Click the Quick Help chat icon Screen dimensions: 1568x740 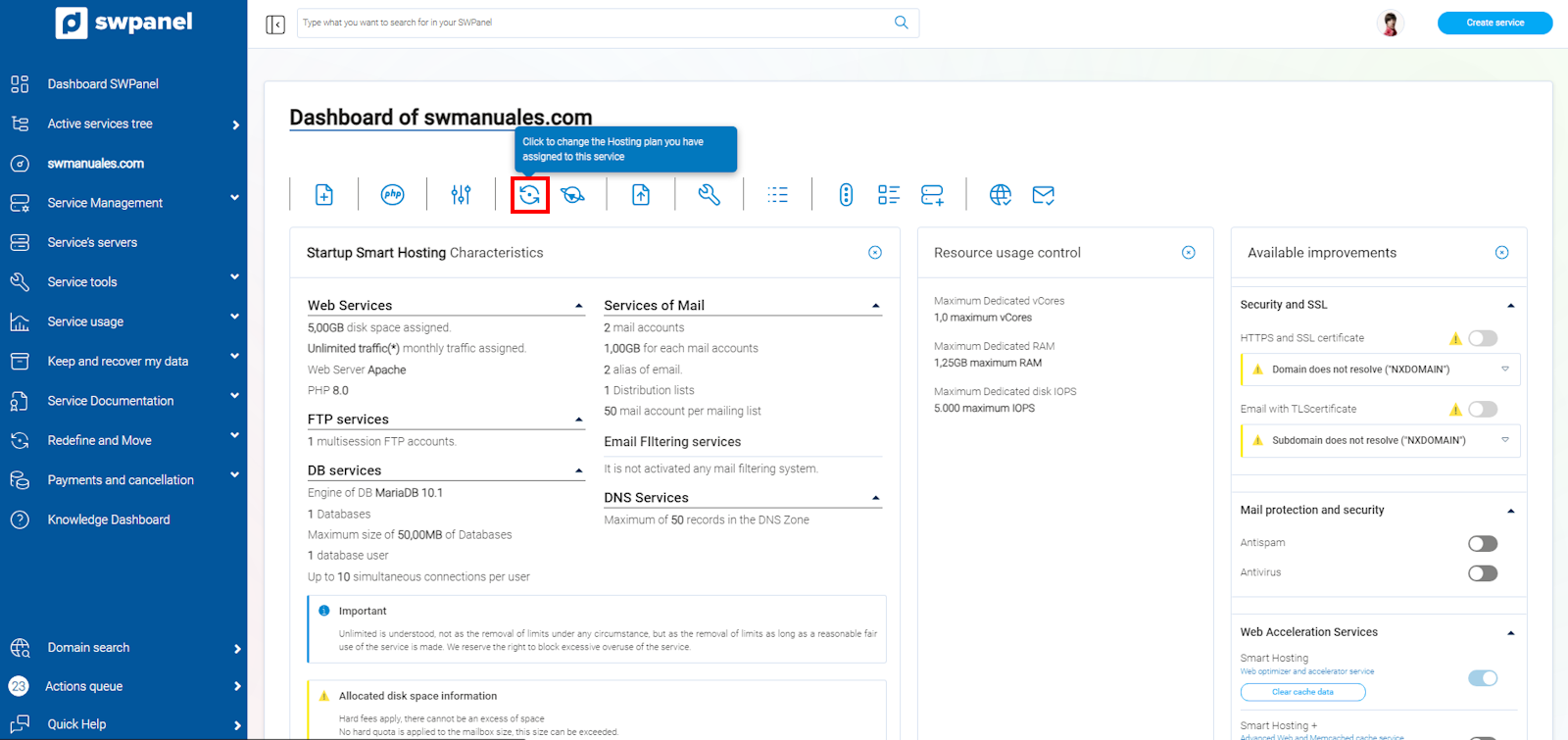tap(20, 724)
